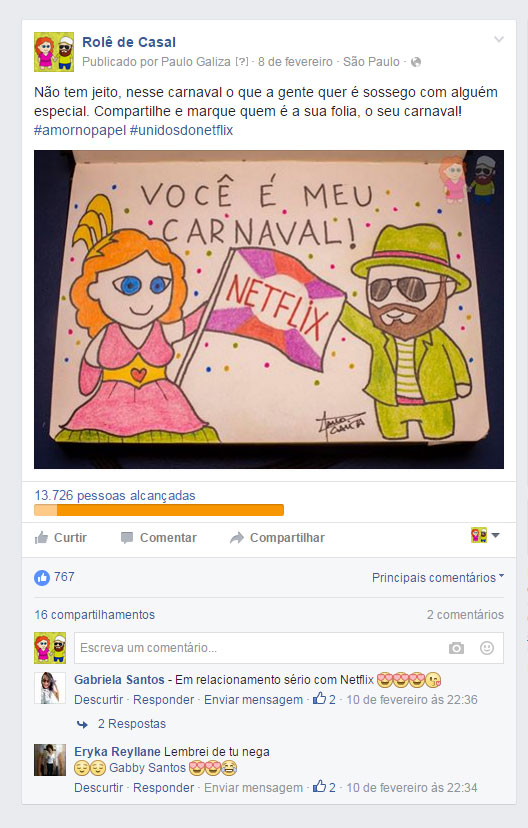Open the 16 compartilhamentos link
Screen dimensions: 528x828
[95, 615]
